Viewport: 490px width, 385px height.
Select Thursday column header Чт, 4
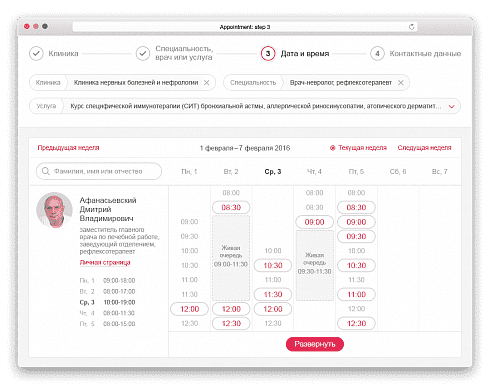point(314,171)
